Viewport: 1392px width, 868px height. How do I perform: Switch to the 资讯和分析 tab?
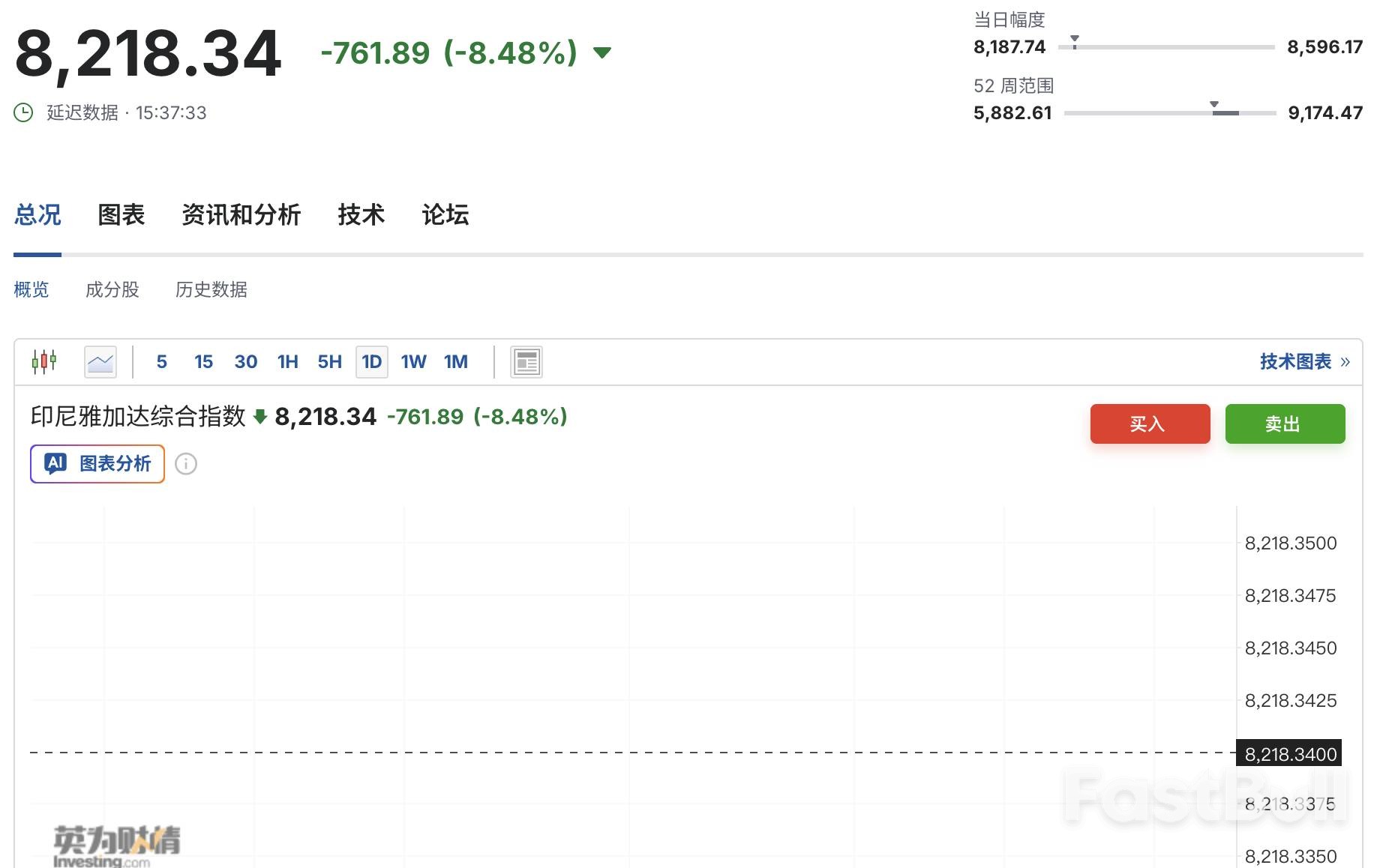tap(241, 215)
